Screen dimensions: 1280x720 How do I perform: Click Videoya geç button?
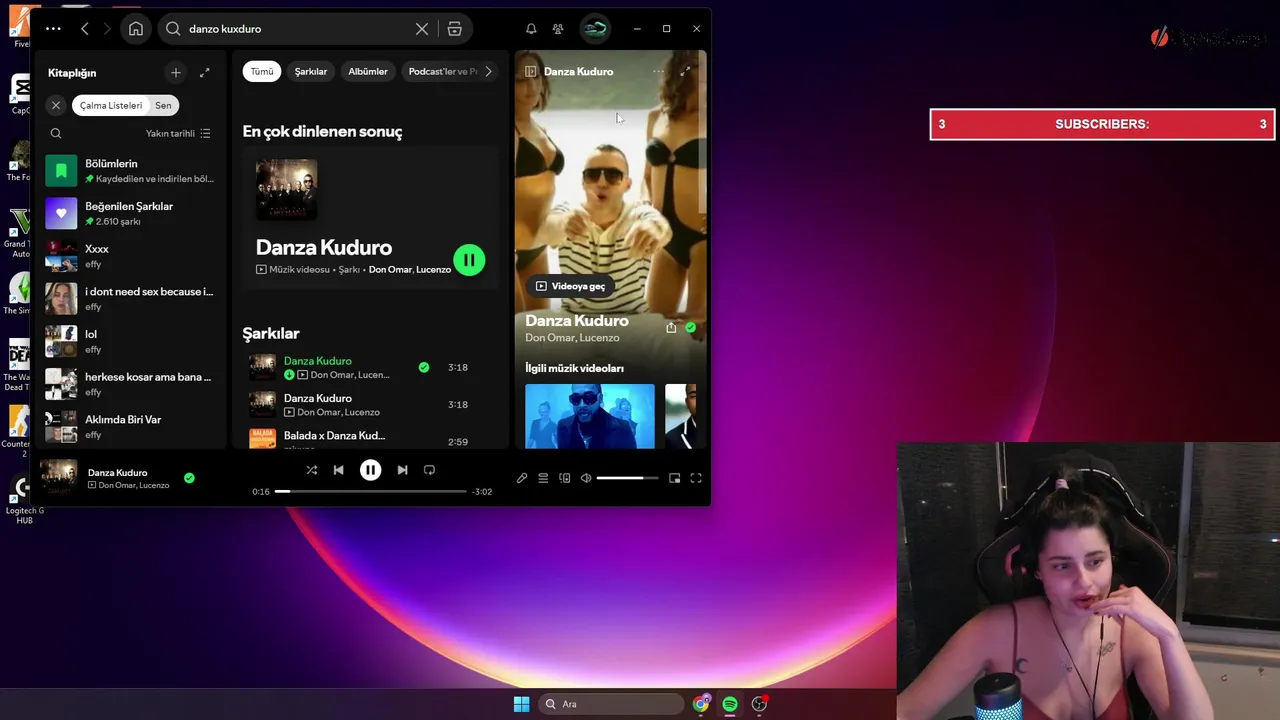coord(570,286)
